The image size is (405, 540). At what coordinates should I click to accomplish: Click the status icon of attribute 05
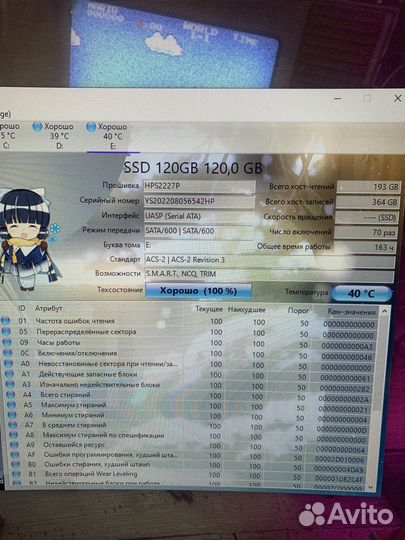(x=6, y=332)
